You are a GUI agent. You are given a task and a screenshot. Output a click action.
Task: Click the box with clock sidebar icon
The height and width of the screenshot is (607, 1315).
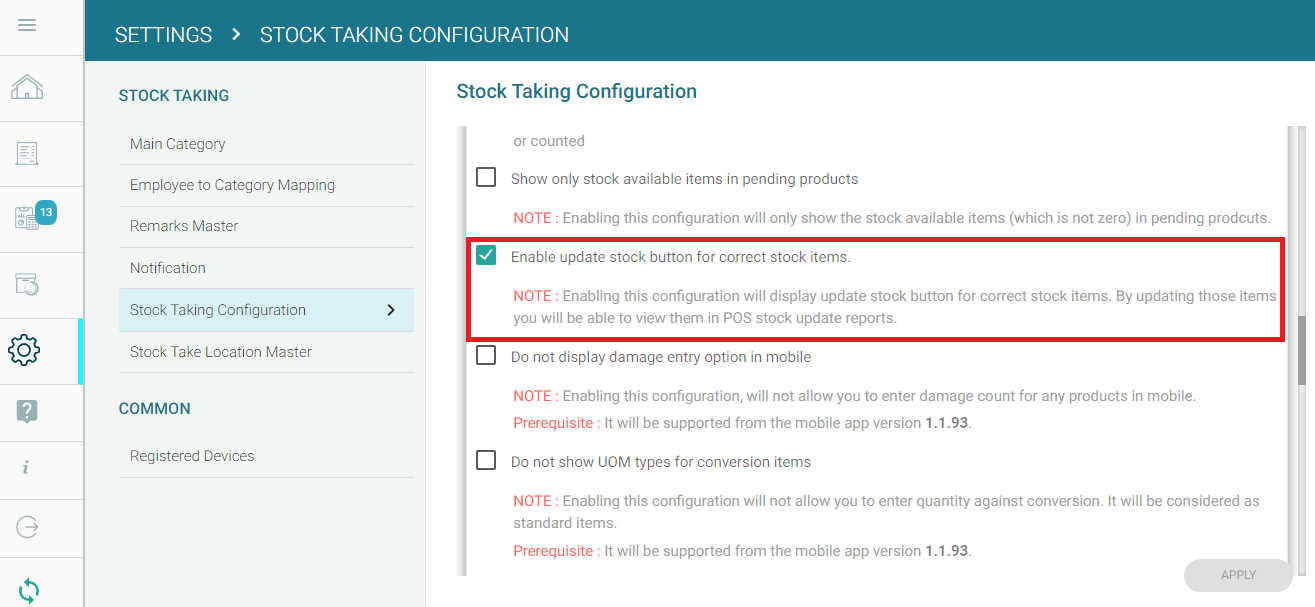27,285
